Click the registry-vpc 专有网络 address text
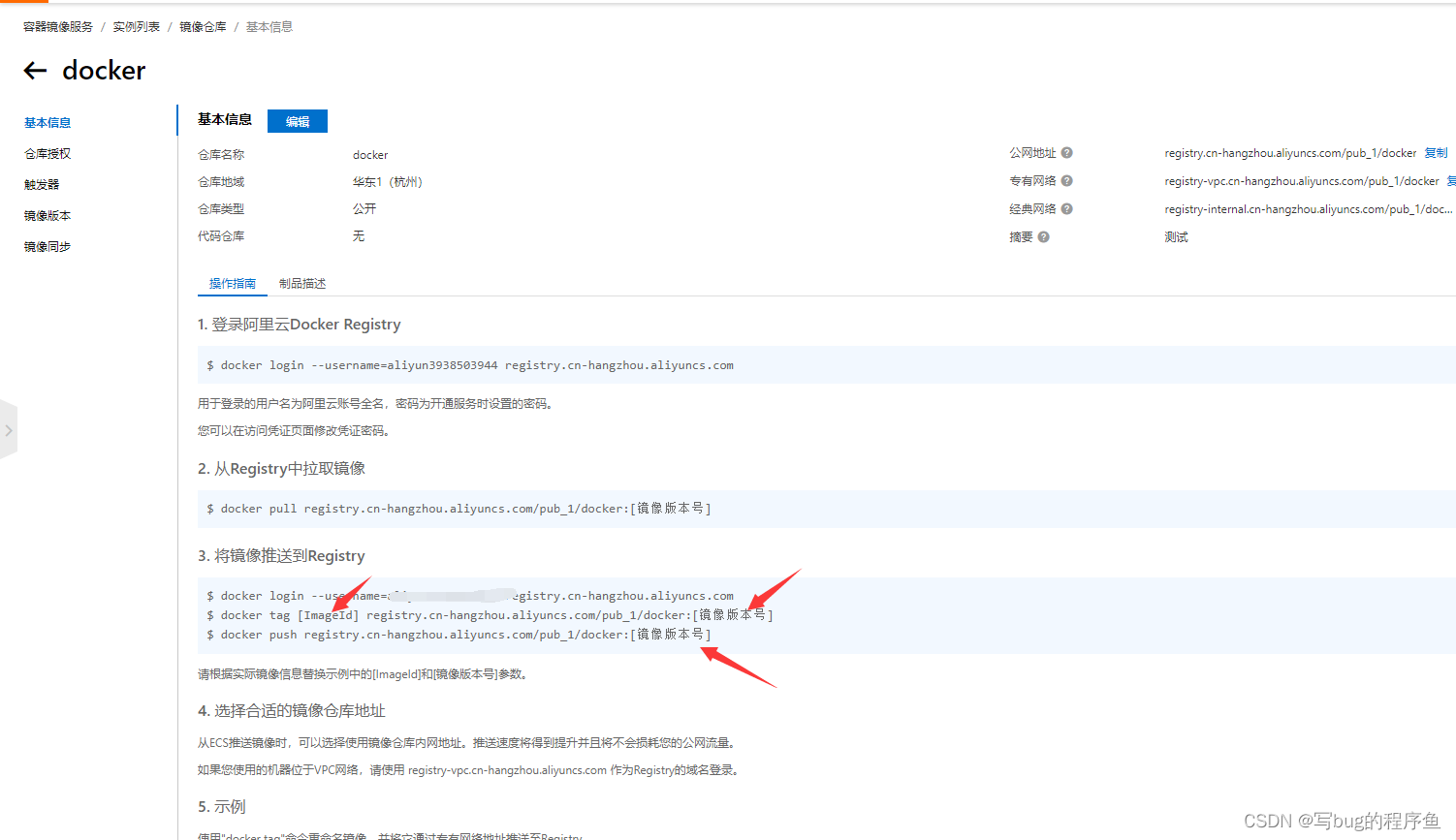1456x840 pixels. 1302,181
